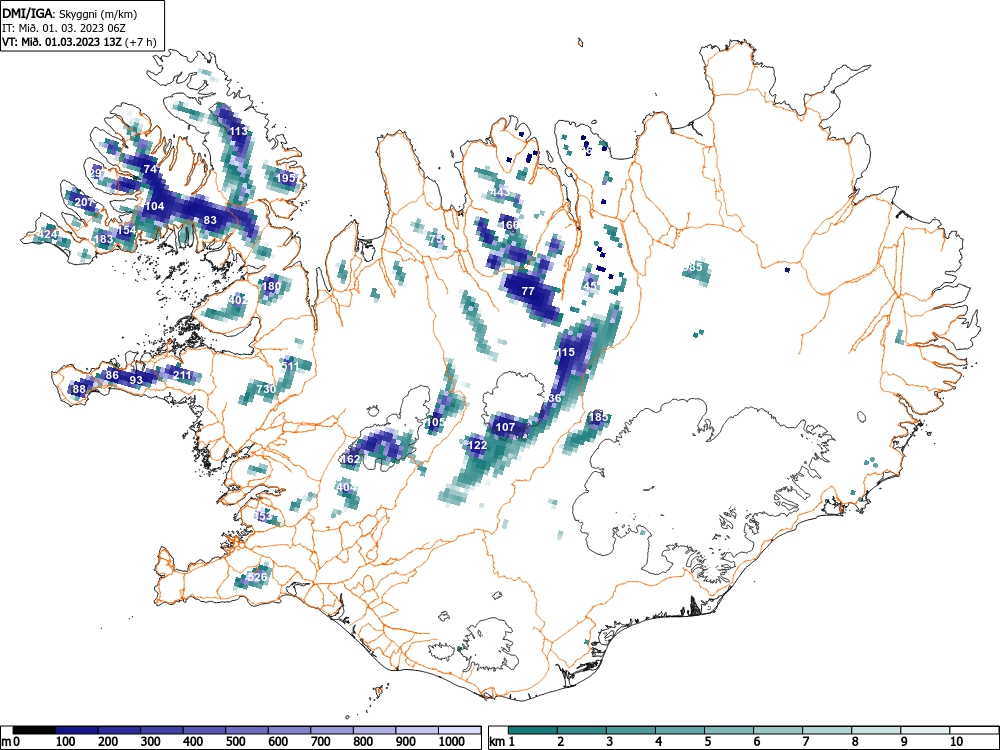The height and width of the screenshot is (750, 1000).
Task: Click the '88' label on the peninsula tip
Action: pos(79,389)
